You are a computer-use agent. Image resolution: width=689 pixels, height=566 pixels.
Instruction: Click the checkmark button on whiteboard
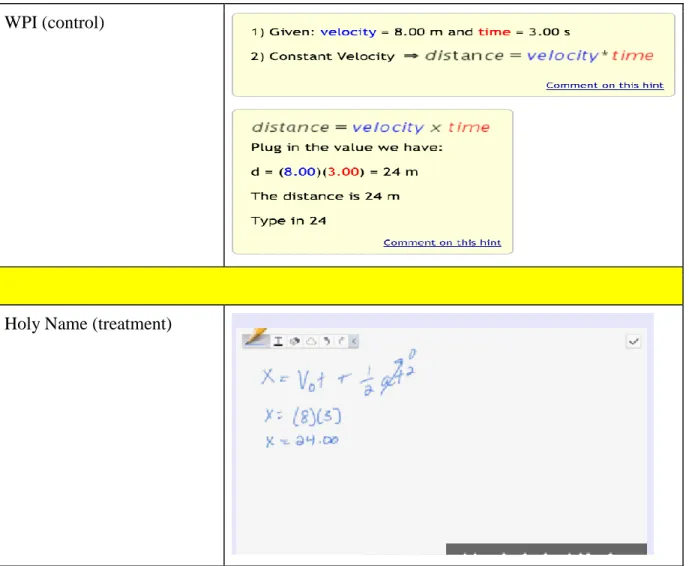[633, 341]
